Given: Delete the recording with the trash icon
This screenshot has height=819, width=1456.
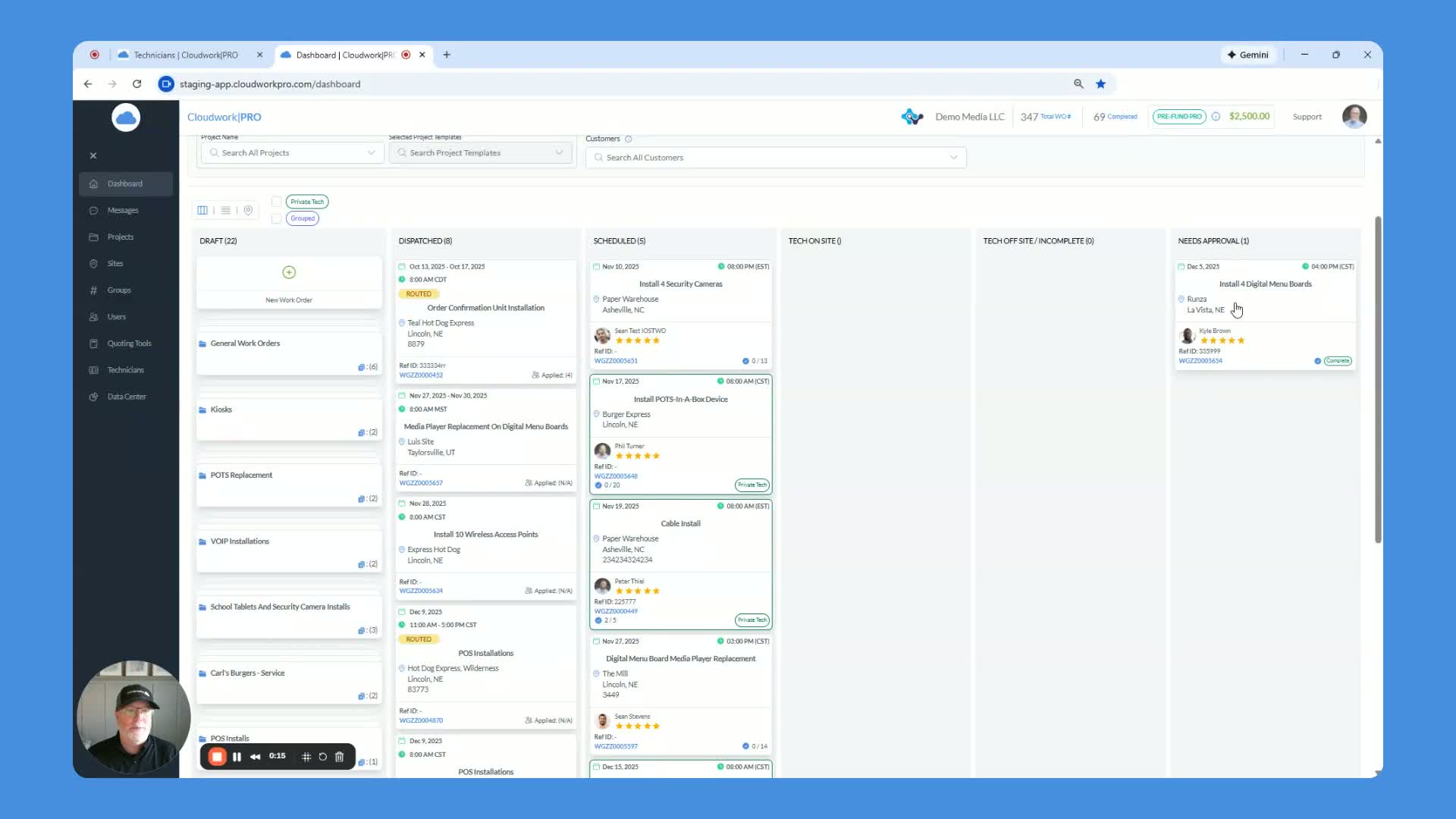Looking at the screenshot, I should click(x=340, y=757).
